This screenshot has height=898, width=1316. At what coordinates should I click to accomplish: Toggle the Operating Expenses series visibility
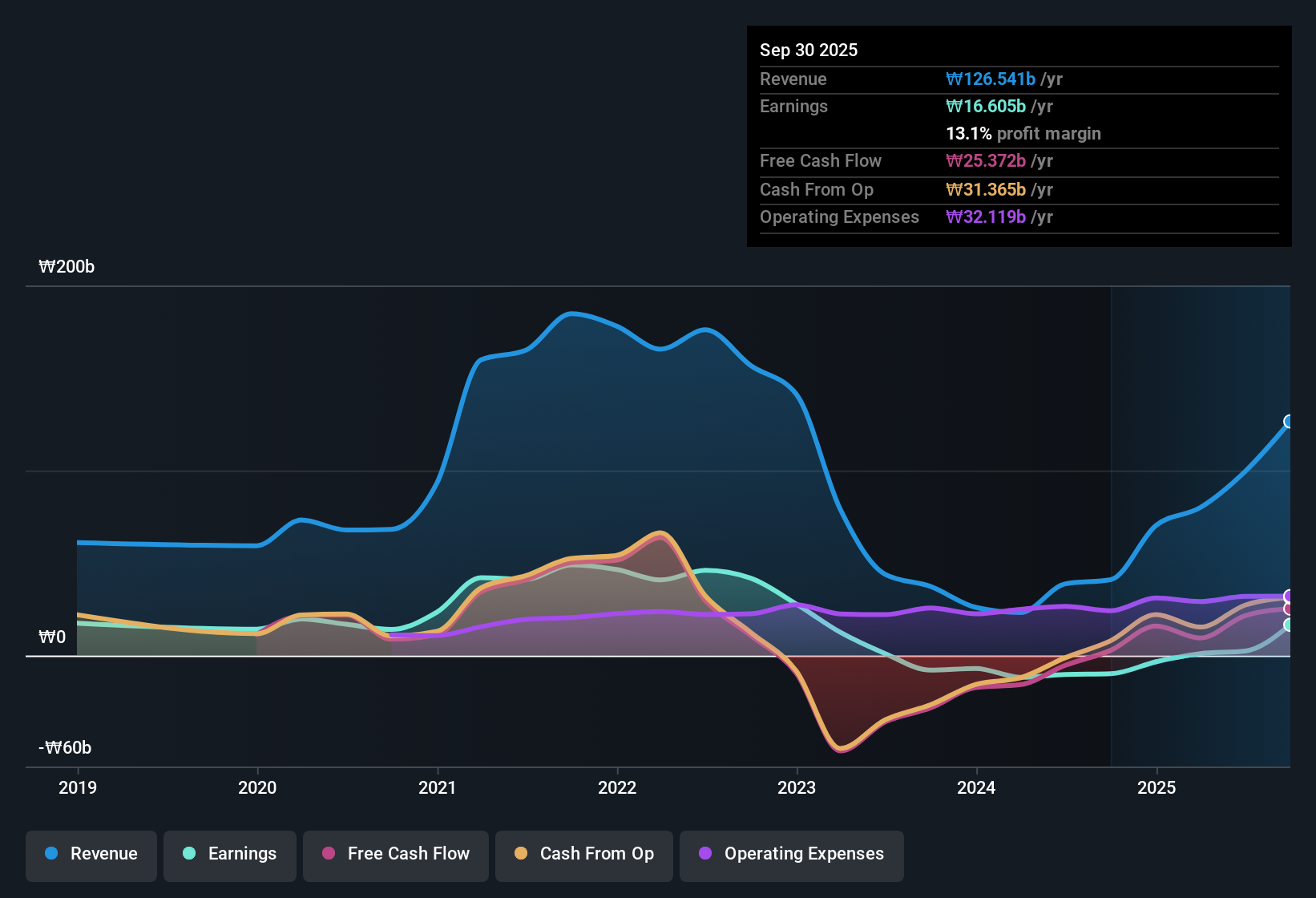point(791,856)
